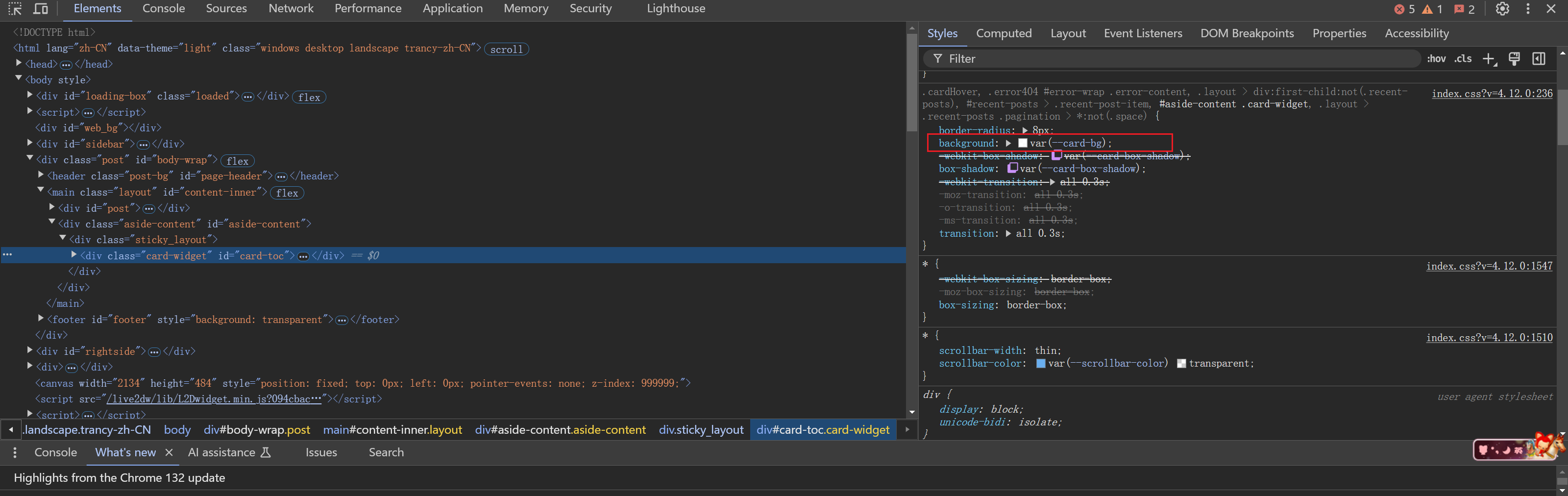Click the background var(--card-bg) color swatch

point(1023,143)
